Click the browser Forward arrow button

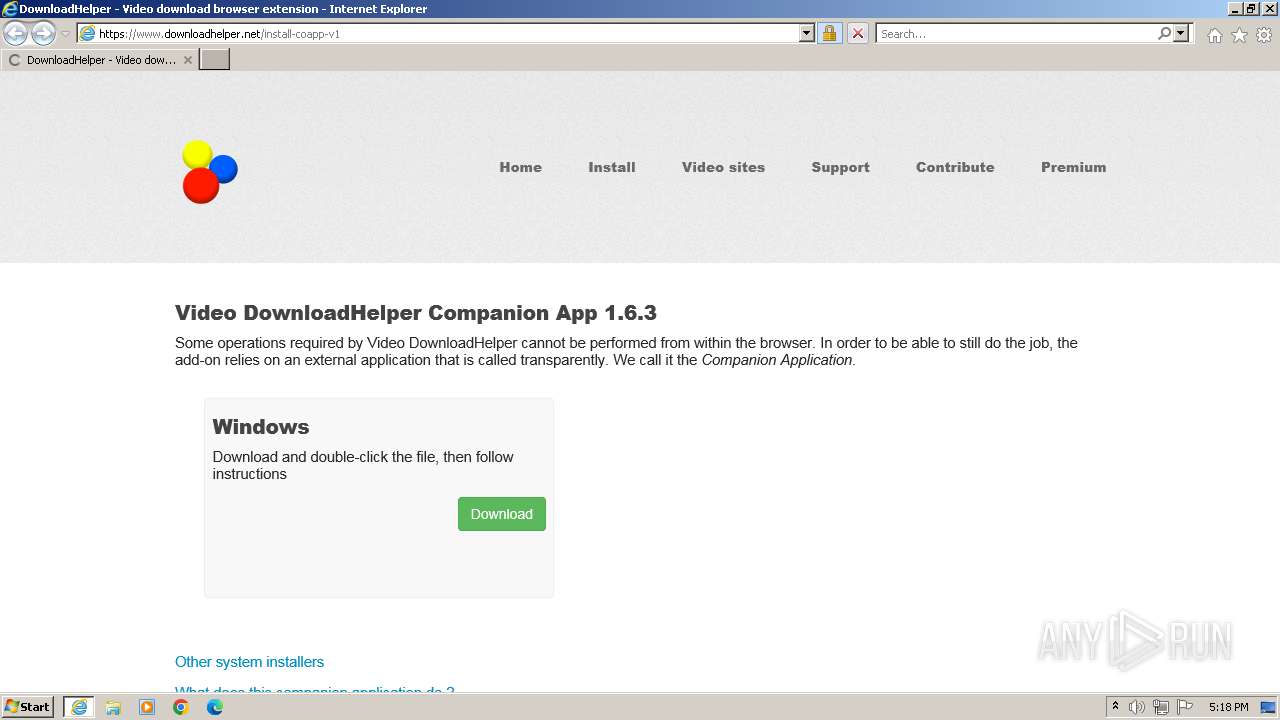point(43,34)
